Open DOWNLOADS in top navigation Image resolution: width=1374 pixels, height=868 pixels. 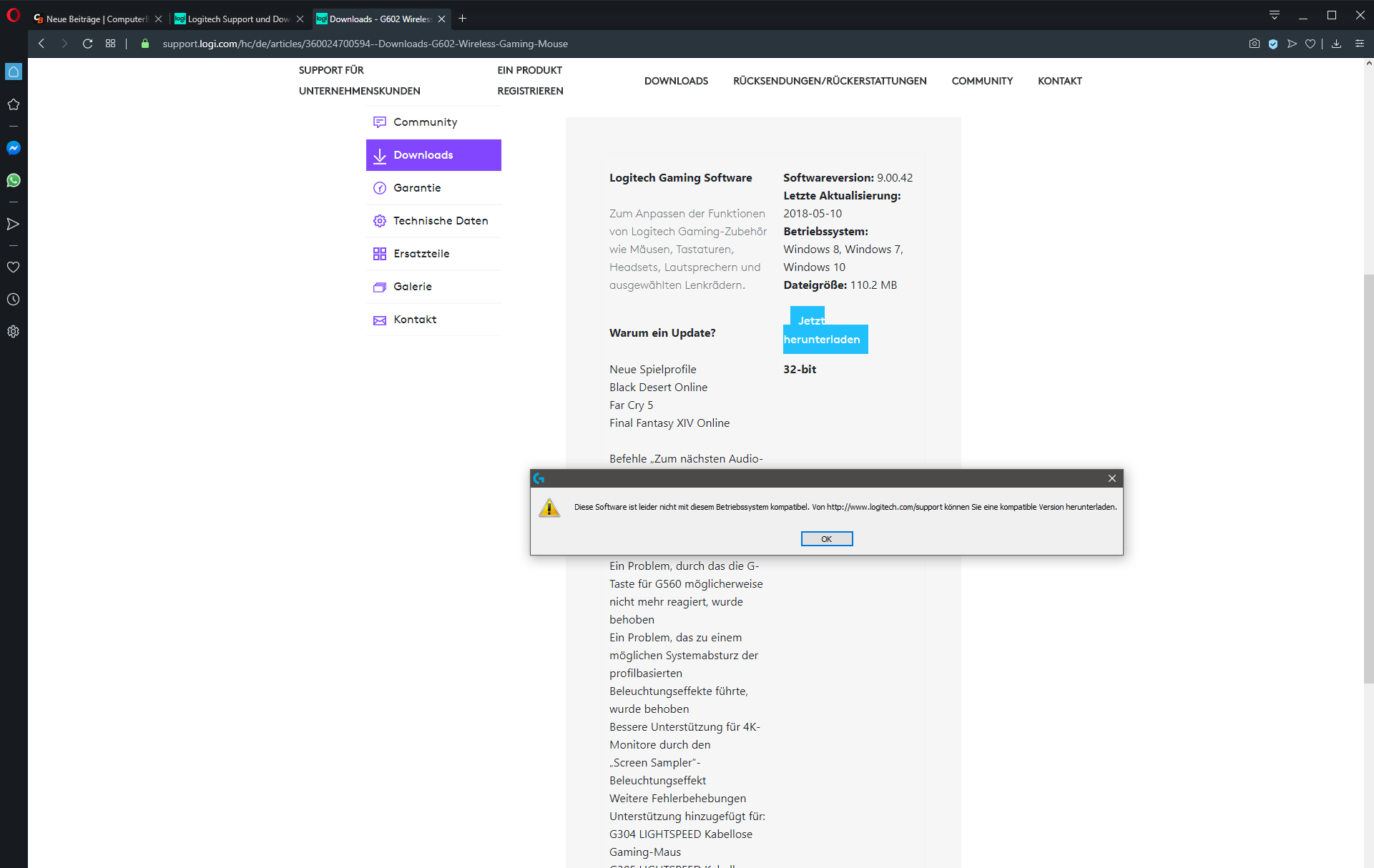click(x=676, y=81)
